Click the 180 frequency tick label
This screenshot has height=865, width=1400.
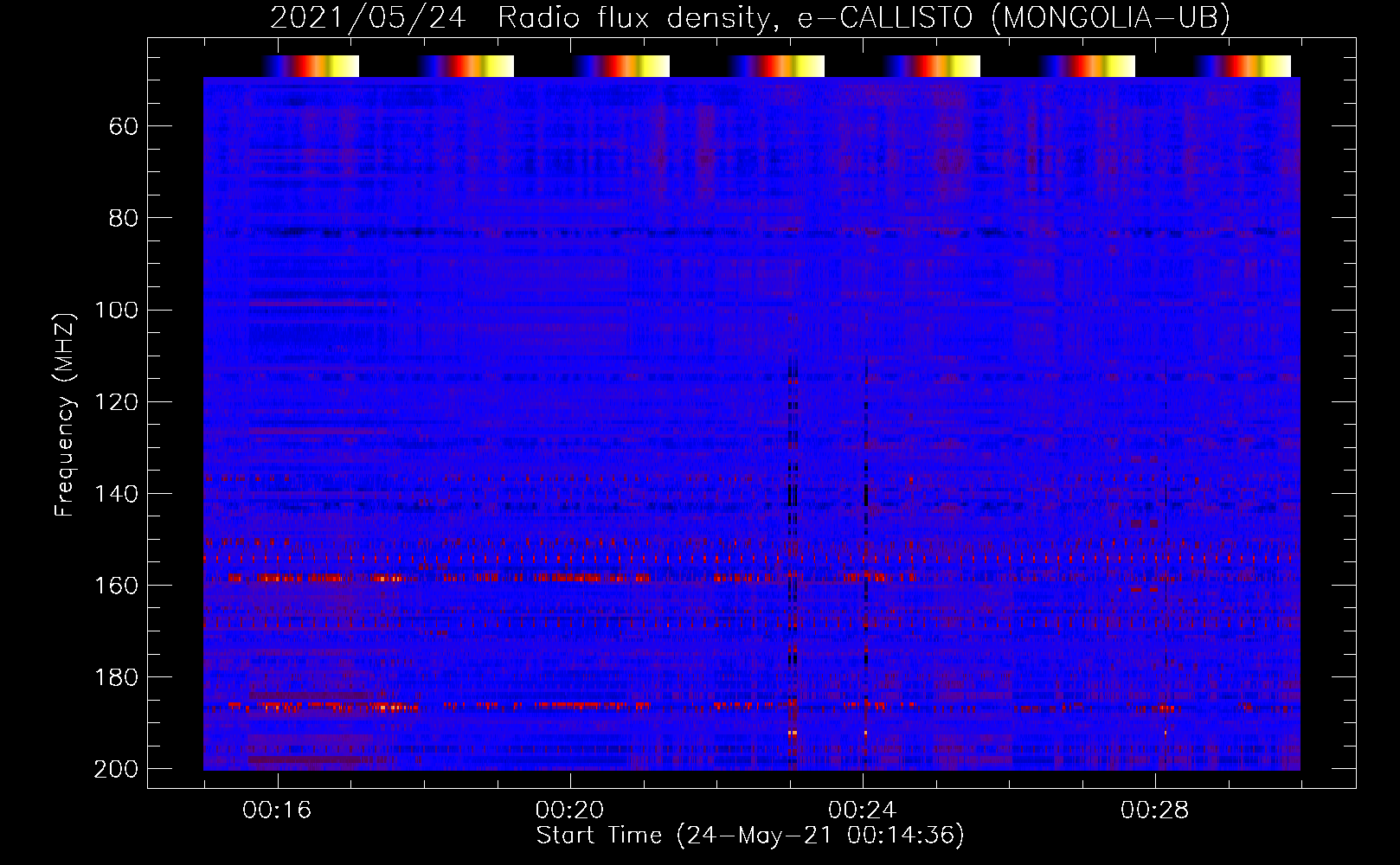(117, 676)
